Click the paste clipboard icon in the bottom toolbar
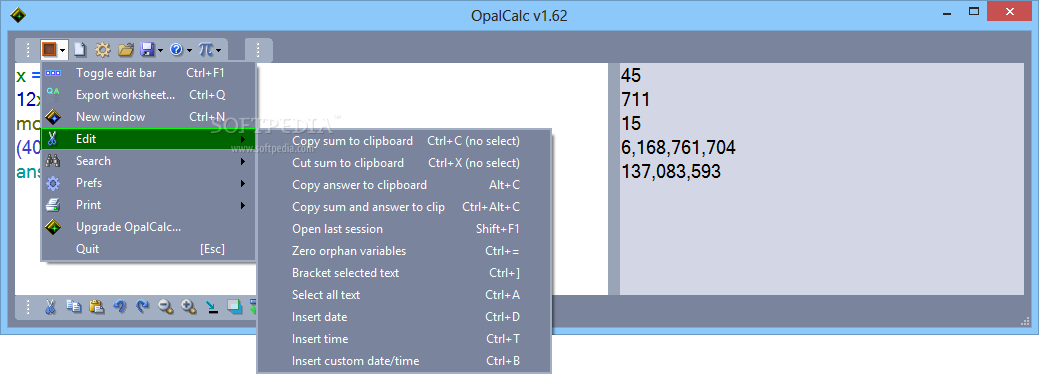Screen dimensions: 1039x374 pos(97,306)
